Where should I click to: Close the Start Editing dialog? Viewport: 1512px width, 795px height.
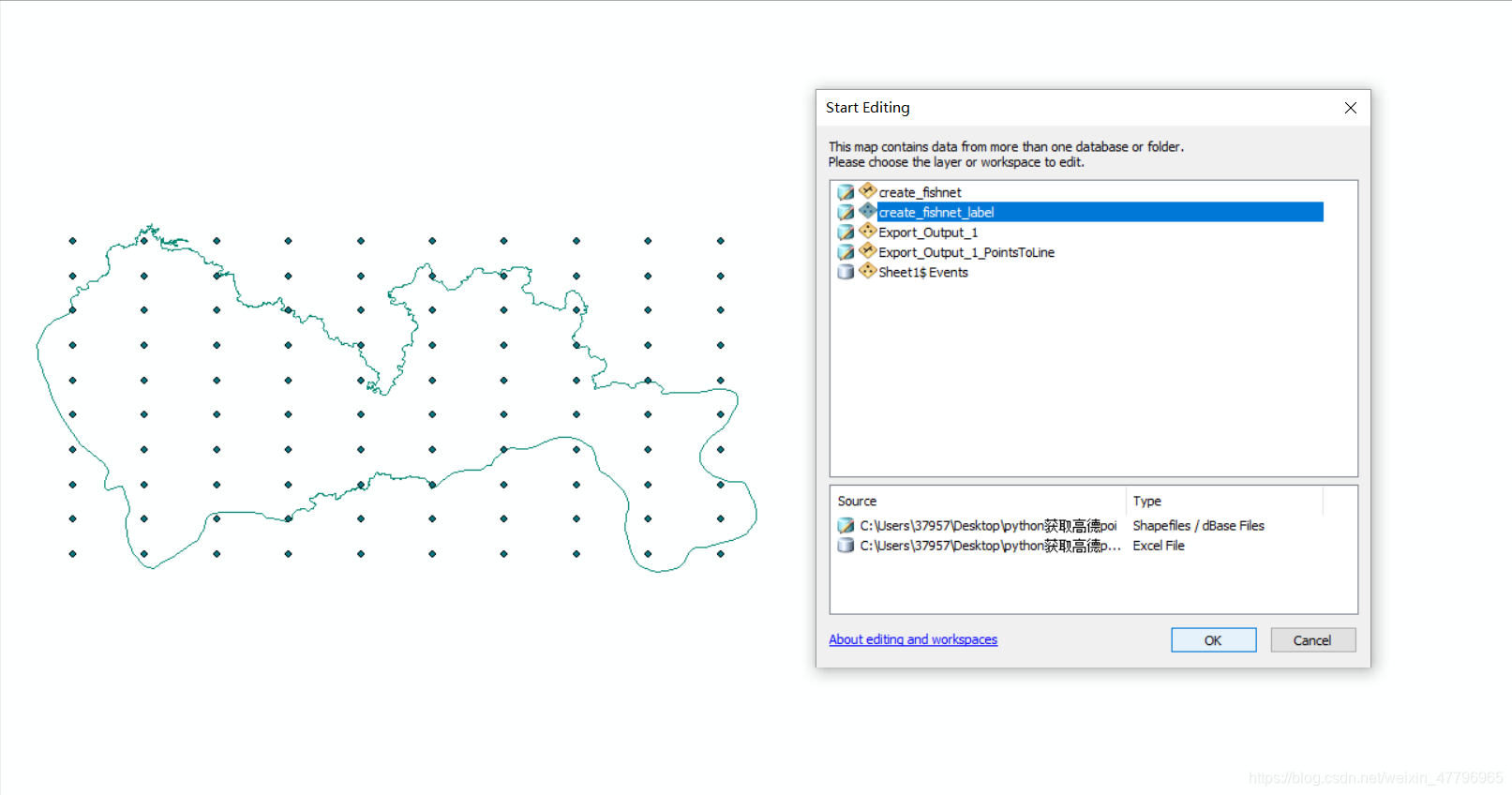(1351, 108)
